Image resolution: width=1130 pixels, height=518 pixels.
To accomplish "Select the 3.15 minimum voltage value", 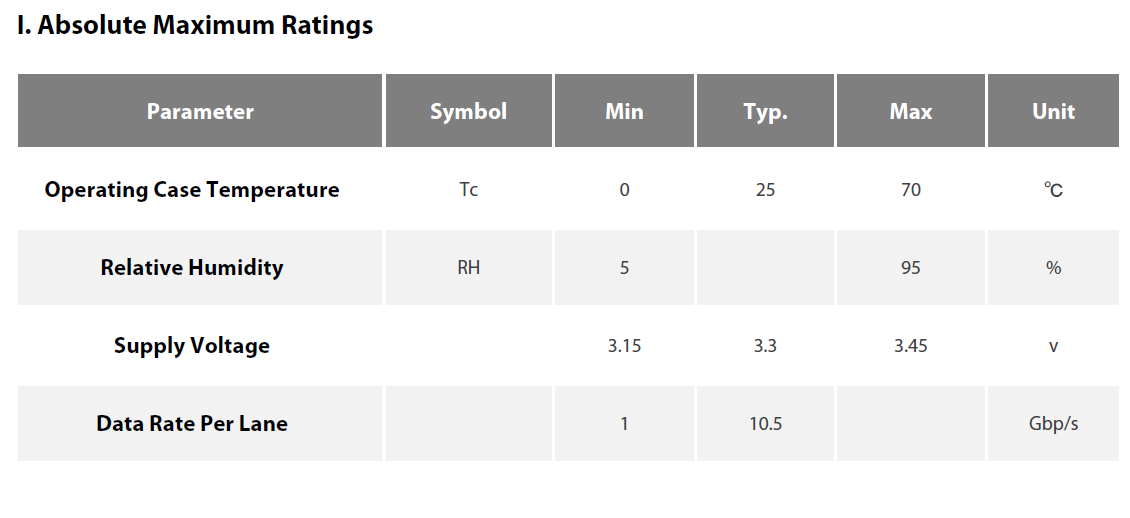I will tap(624, 346).
